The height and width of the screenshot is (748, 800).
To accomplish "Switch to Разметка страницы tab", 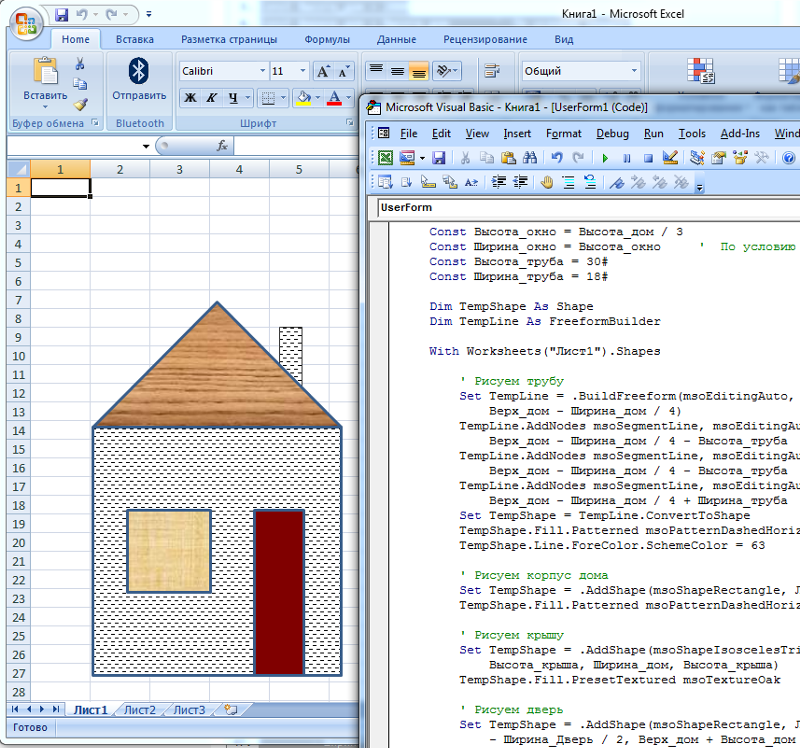I will 229,39.
